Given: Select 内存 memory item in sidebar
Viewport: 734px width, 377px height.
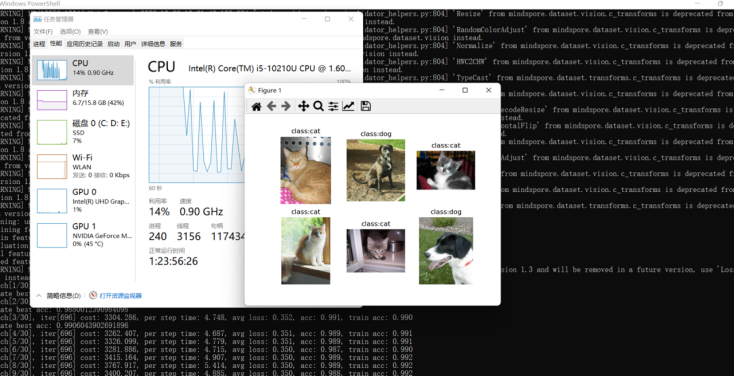Looking at the screenshot, I should pos(83,99).
